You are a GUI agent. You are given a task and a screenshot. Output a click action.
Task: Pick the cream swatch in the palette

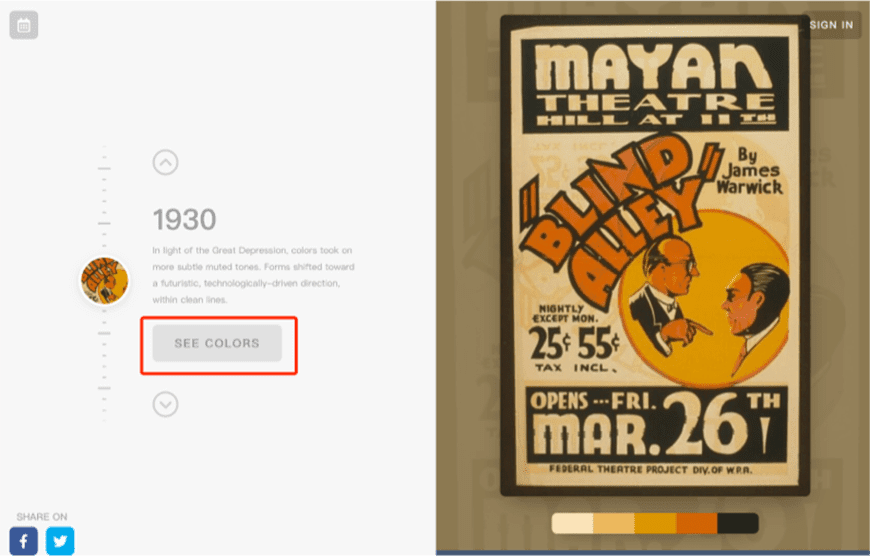[572, 523]
